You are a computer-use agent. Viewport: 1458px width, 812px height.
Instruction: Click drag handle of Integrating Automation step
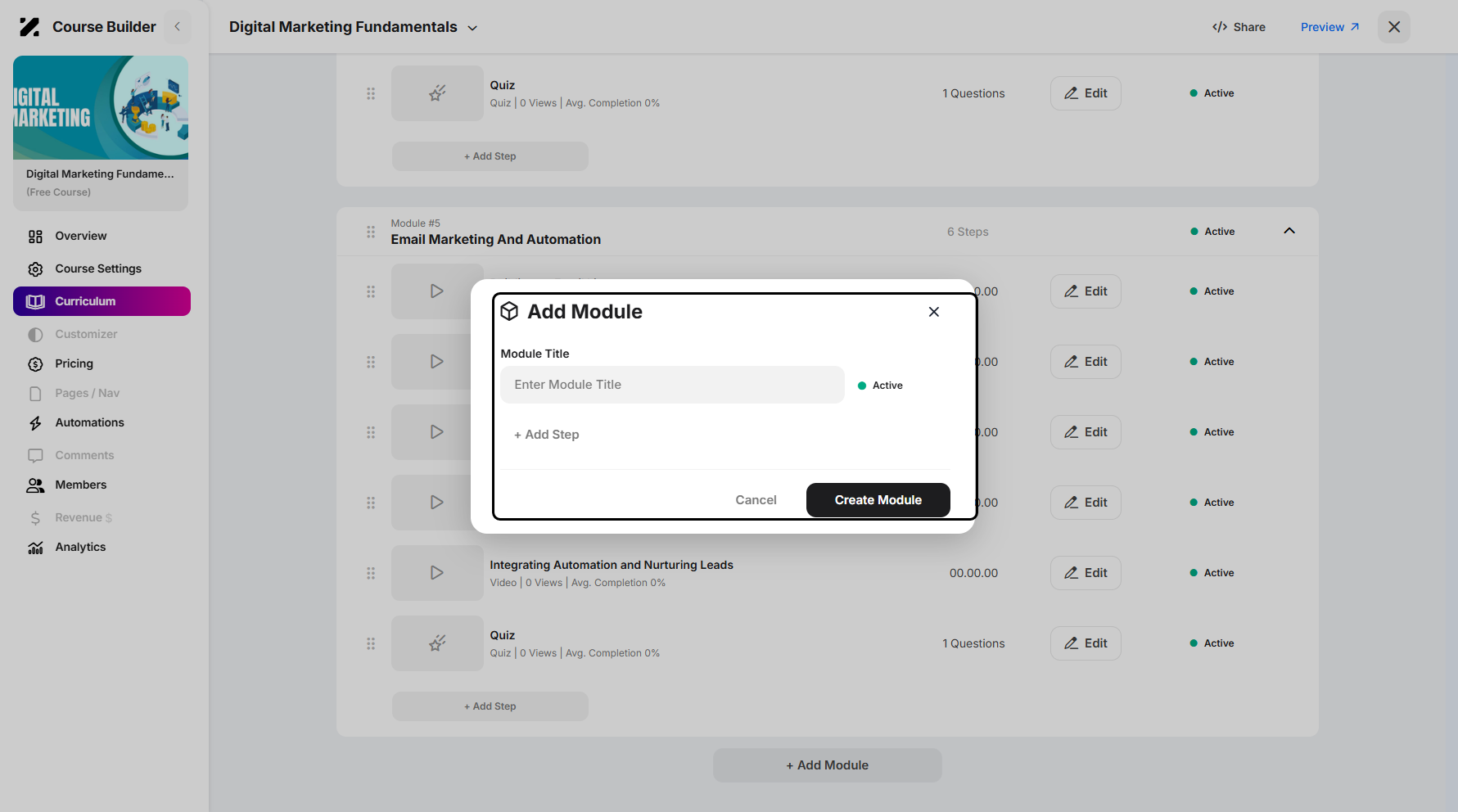371,573
